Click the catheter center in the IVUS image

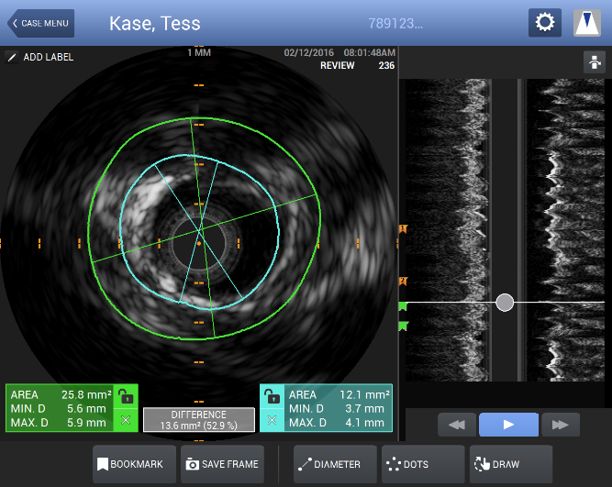pyautogui.click(x=199, y=244)
